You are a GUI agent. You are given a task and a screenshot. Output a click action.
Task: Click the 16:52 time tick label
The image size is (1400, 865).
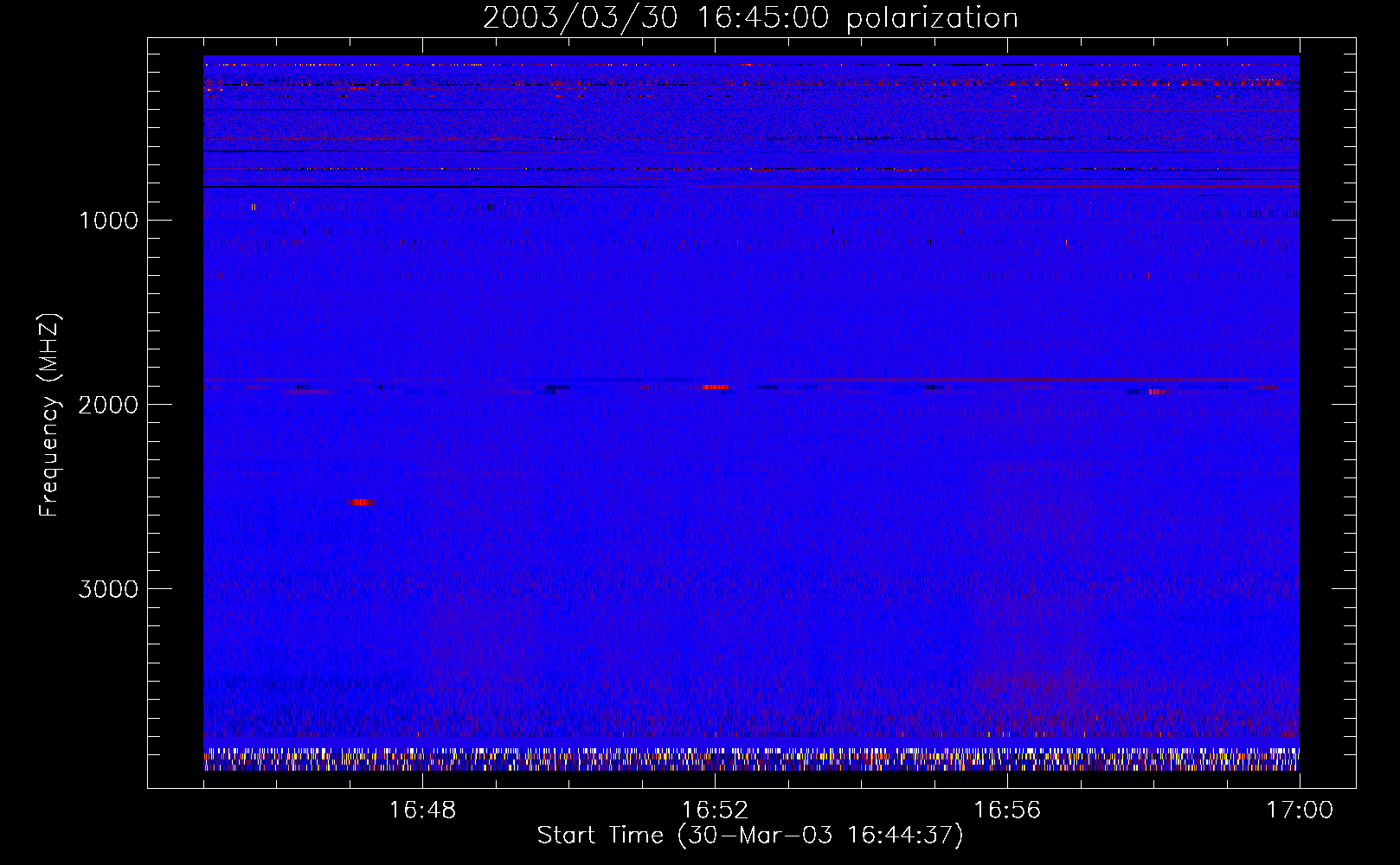715,811
